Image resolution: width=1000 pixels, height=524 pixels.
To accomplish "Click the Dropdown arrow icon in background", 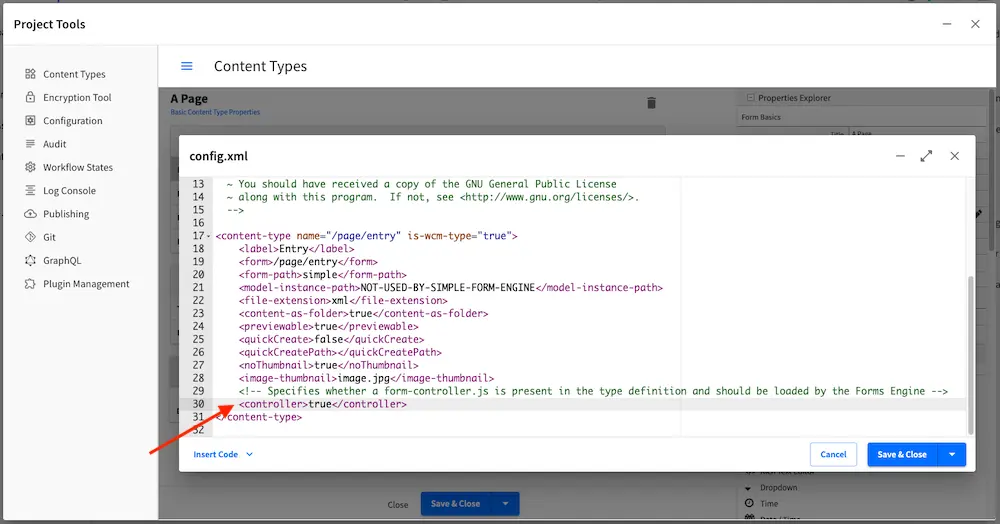I will point(748,488).
